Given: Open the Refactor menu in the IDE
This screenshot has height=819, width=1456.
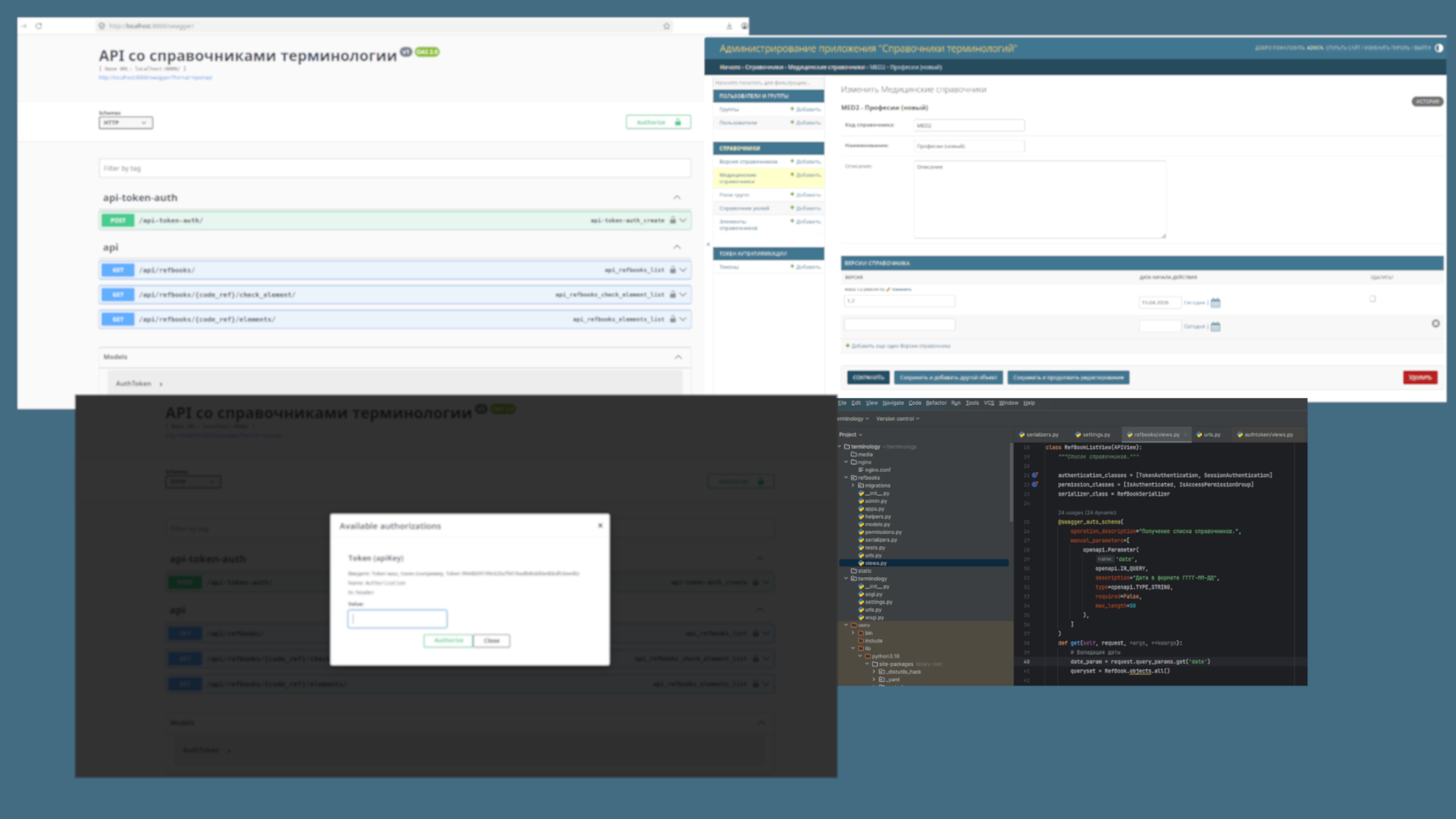Looking at the screenshot, I should point(936,403).
